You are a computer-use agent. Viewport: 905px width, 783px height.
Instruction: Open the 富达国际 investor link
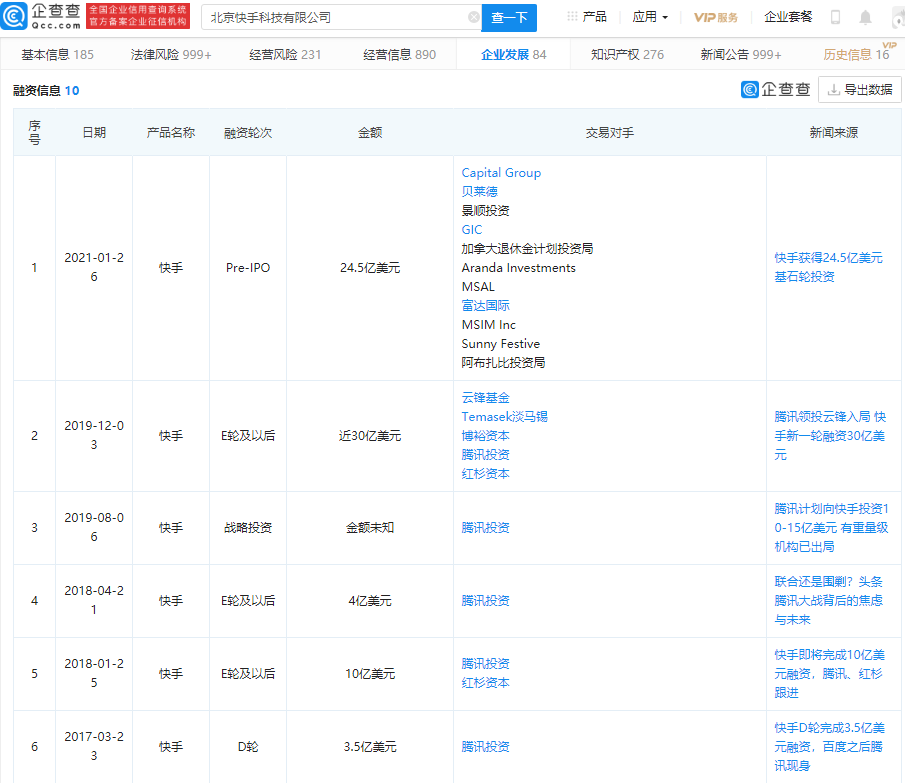(485, 306)
